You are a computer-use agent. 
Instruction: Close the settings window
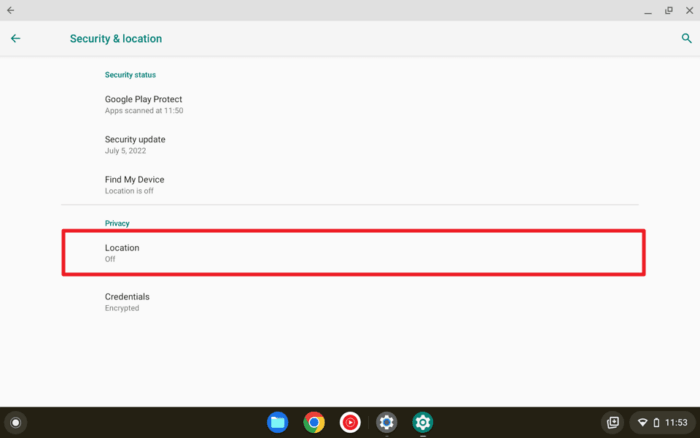(689, 10)
